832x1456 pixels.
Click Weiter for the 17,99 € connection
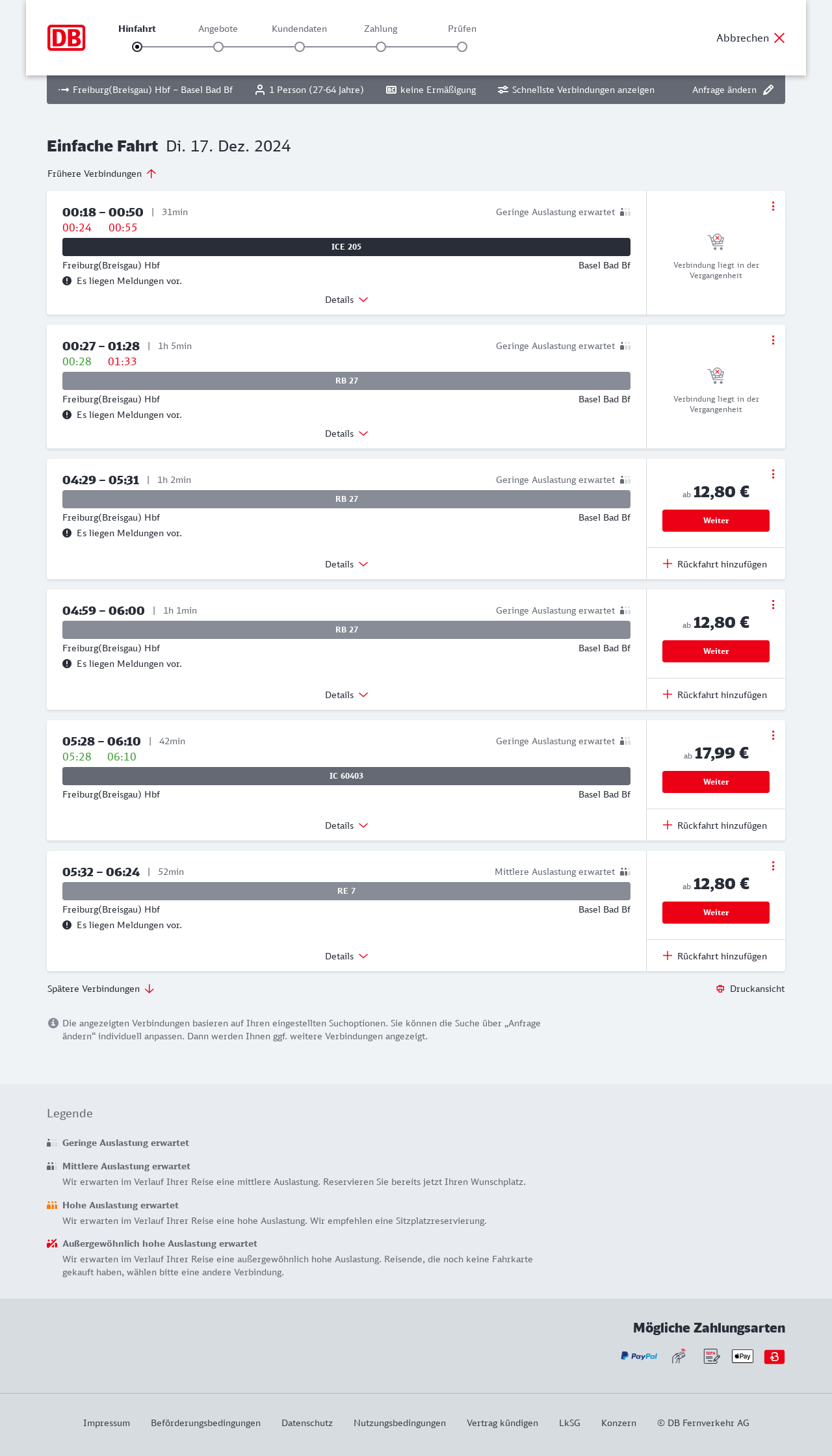[x=716, y=782]
